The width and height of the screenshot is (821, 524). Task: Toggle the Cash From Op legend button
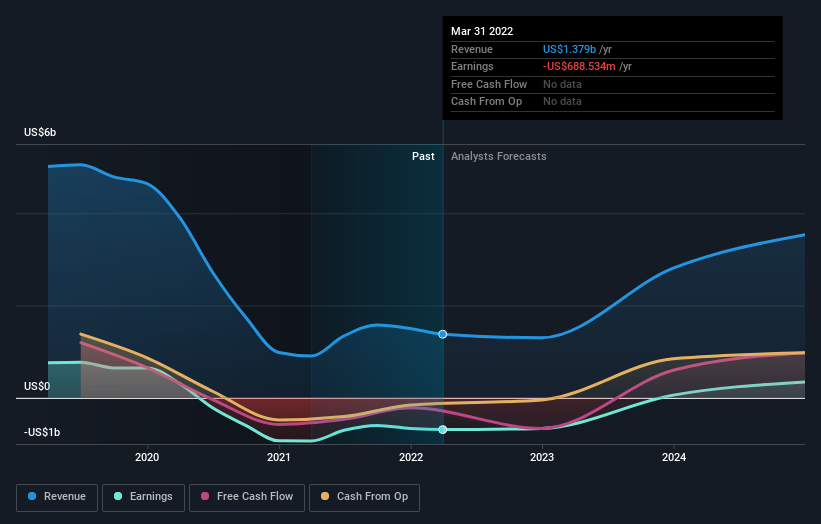pos(364,497)
